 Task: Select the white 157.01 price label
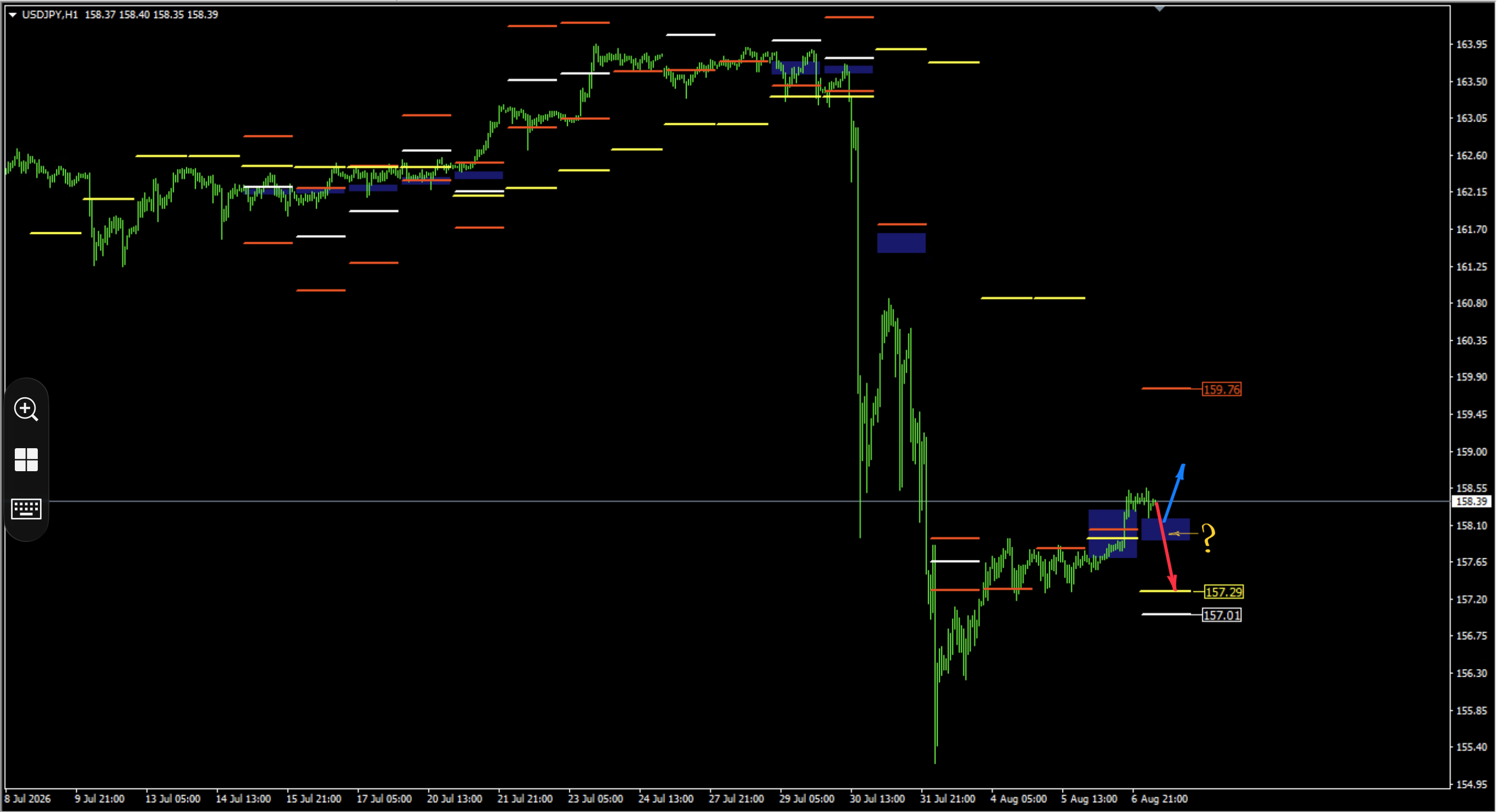coord(1221,615)
